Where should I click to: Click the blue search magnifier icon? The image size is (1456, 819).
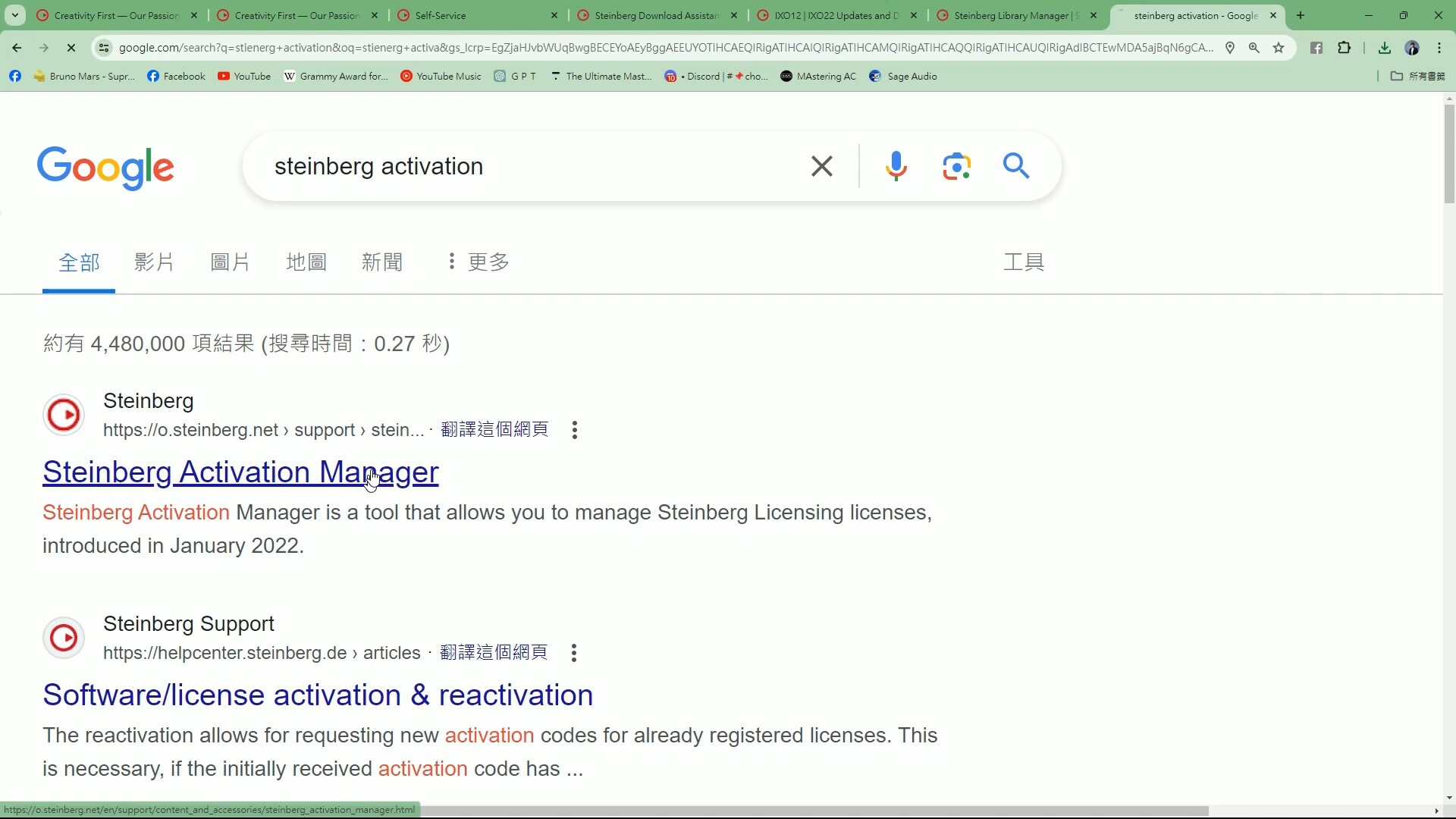[x=1015, y=166]
